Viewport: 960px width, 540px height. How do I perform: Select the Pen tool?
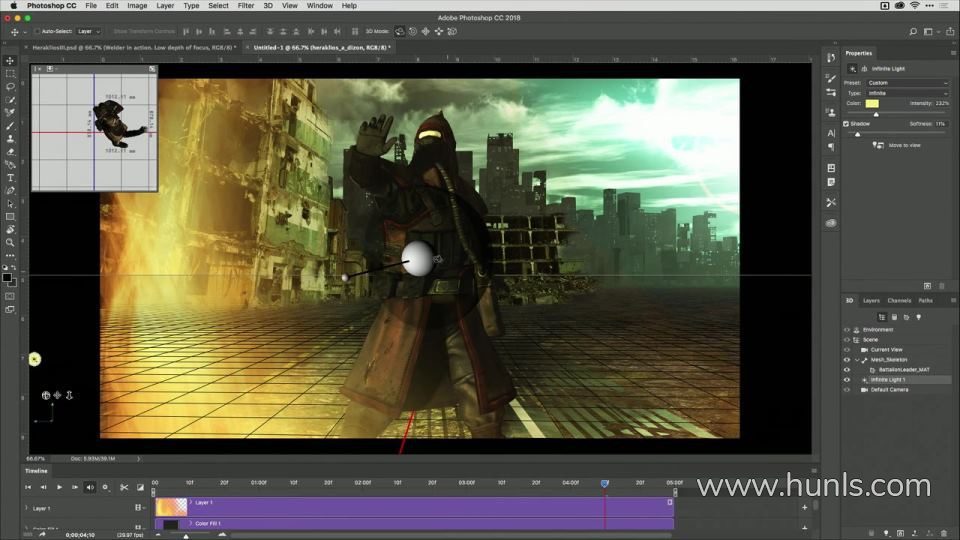[10, 190]
